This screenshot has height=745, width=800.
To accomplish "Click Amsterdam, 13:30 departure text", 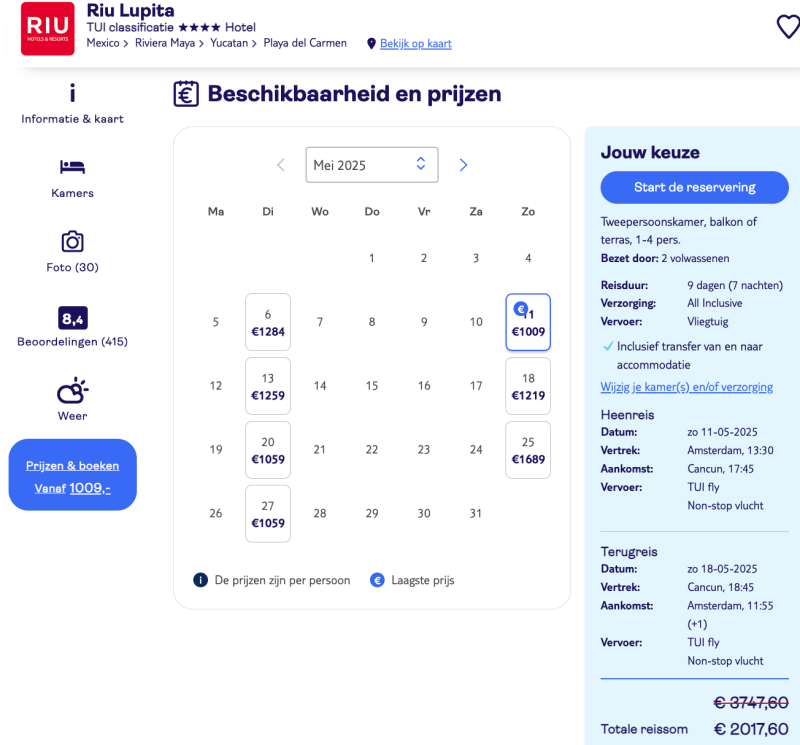I will click(730, 451).
